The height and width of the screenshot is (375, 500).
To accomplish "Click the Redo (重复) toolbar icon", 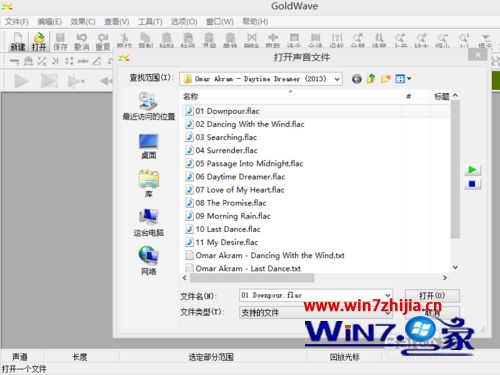I will point(103,41).
